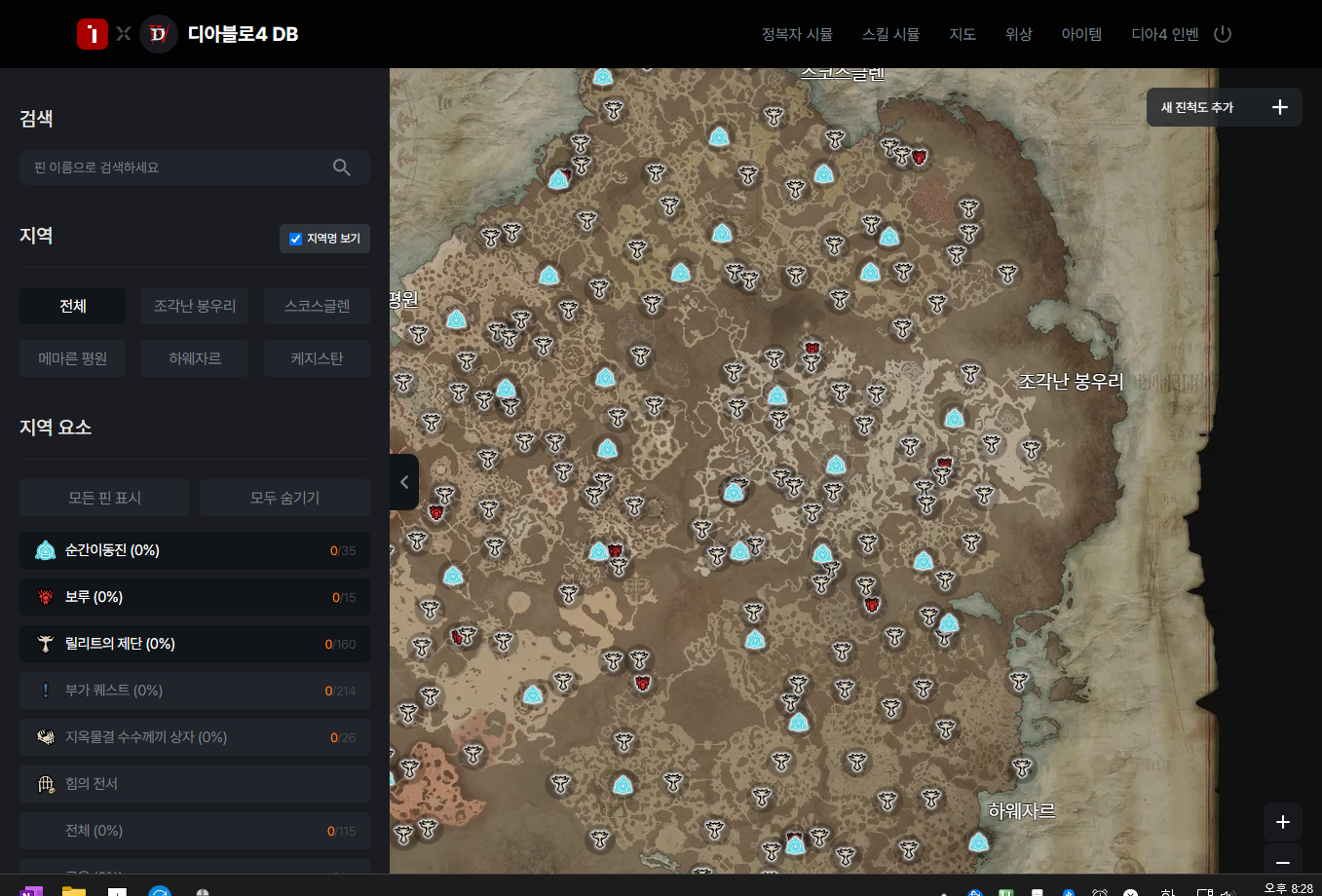Click the 모두 숨기기 button

284,498
